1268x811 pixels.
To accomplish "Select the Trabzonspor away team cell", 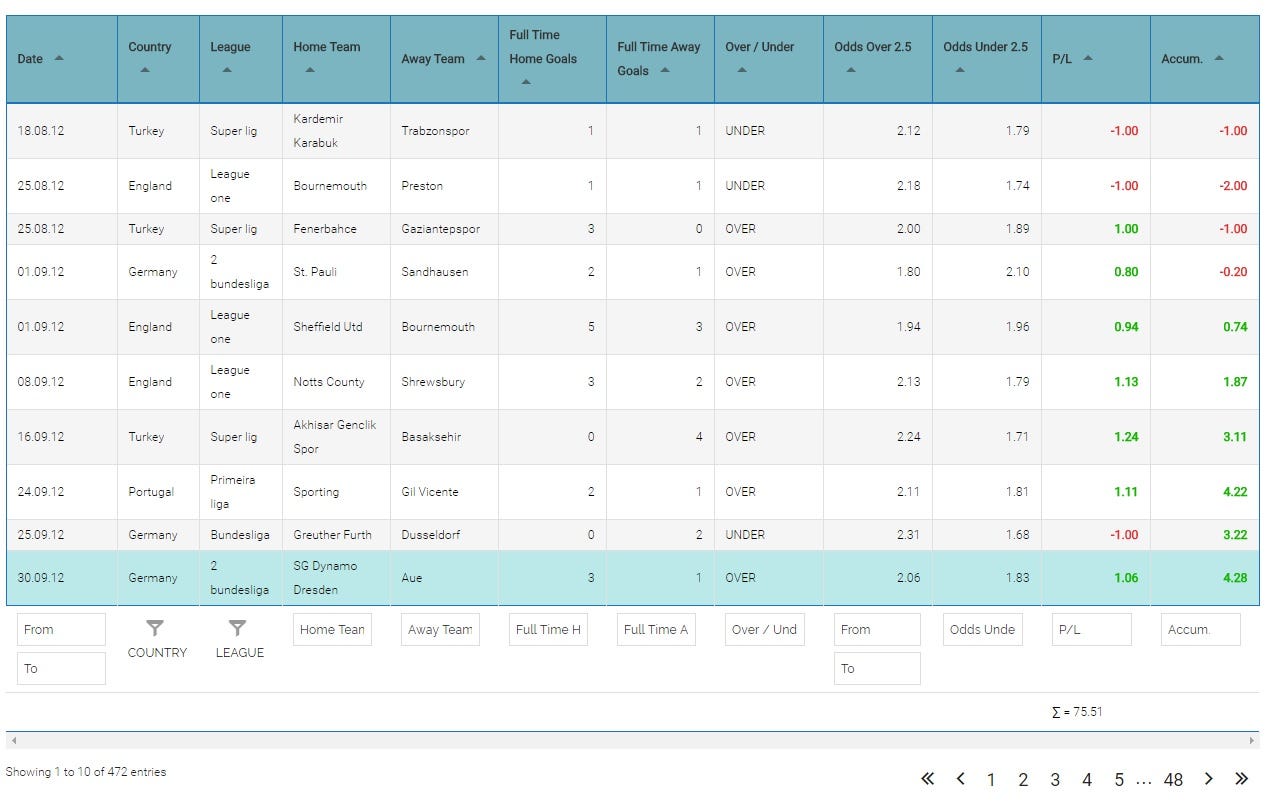I will (444, 130).
